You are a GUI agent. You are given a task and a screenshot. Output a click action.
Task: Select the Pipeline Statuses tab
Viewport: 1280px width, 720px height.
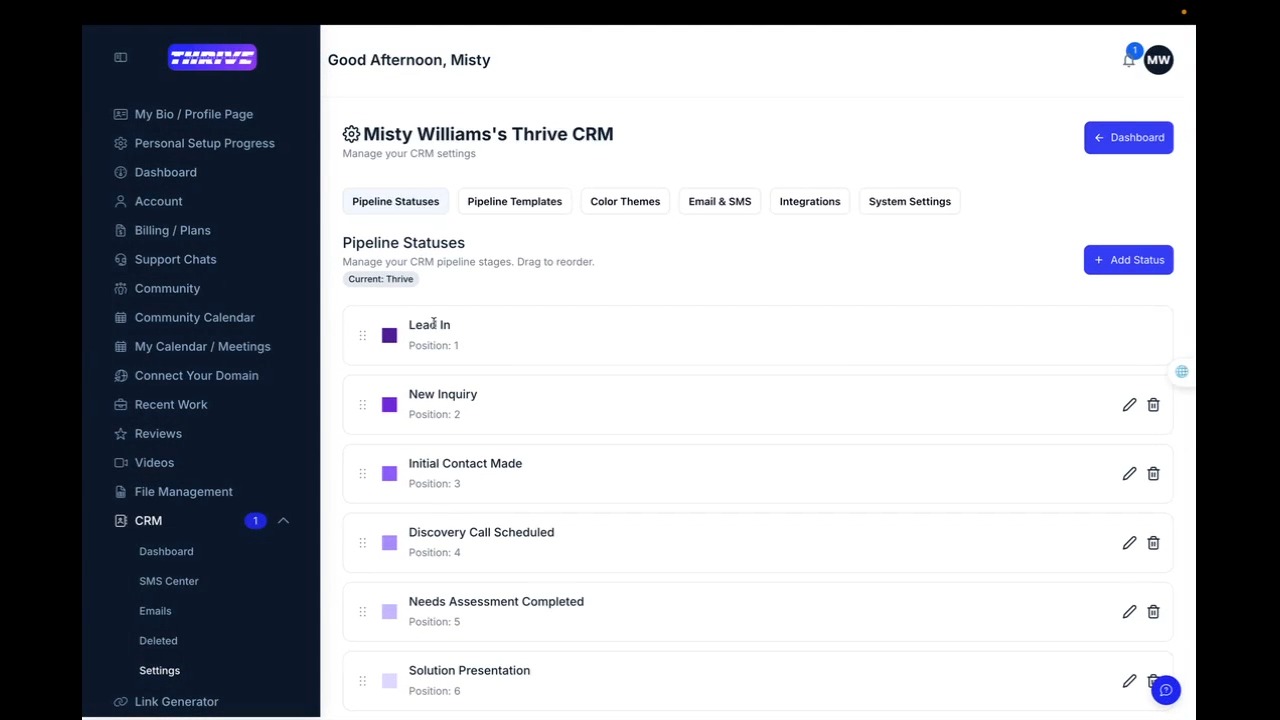396,201
